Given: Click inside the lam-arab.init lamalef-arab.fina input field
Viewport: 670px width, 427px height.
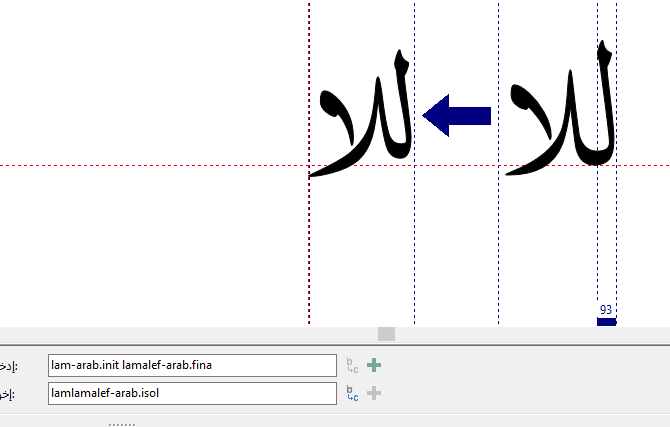Looking at the screenshot, I should [x=190, y=366].
